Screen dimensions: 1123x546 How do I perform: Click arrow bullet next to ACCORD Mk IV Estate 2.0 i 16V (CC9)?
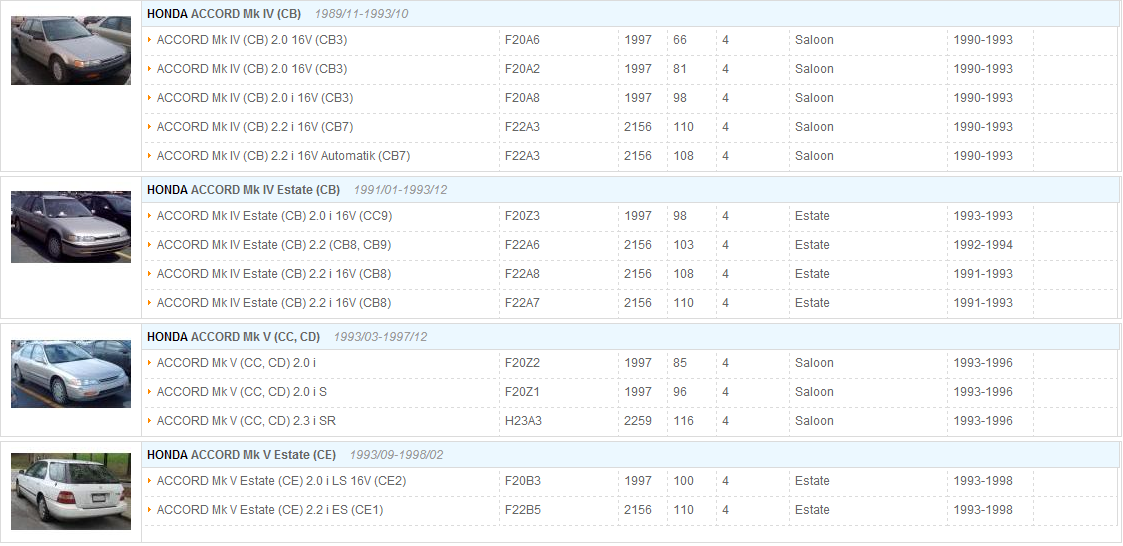150,216
